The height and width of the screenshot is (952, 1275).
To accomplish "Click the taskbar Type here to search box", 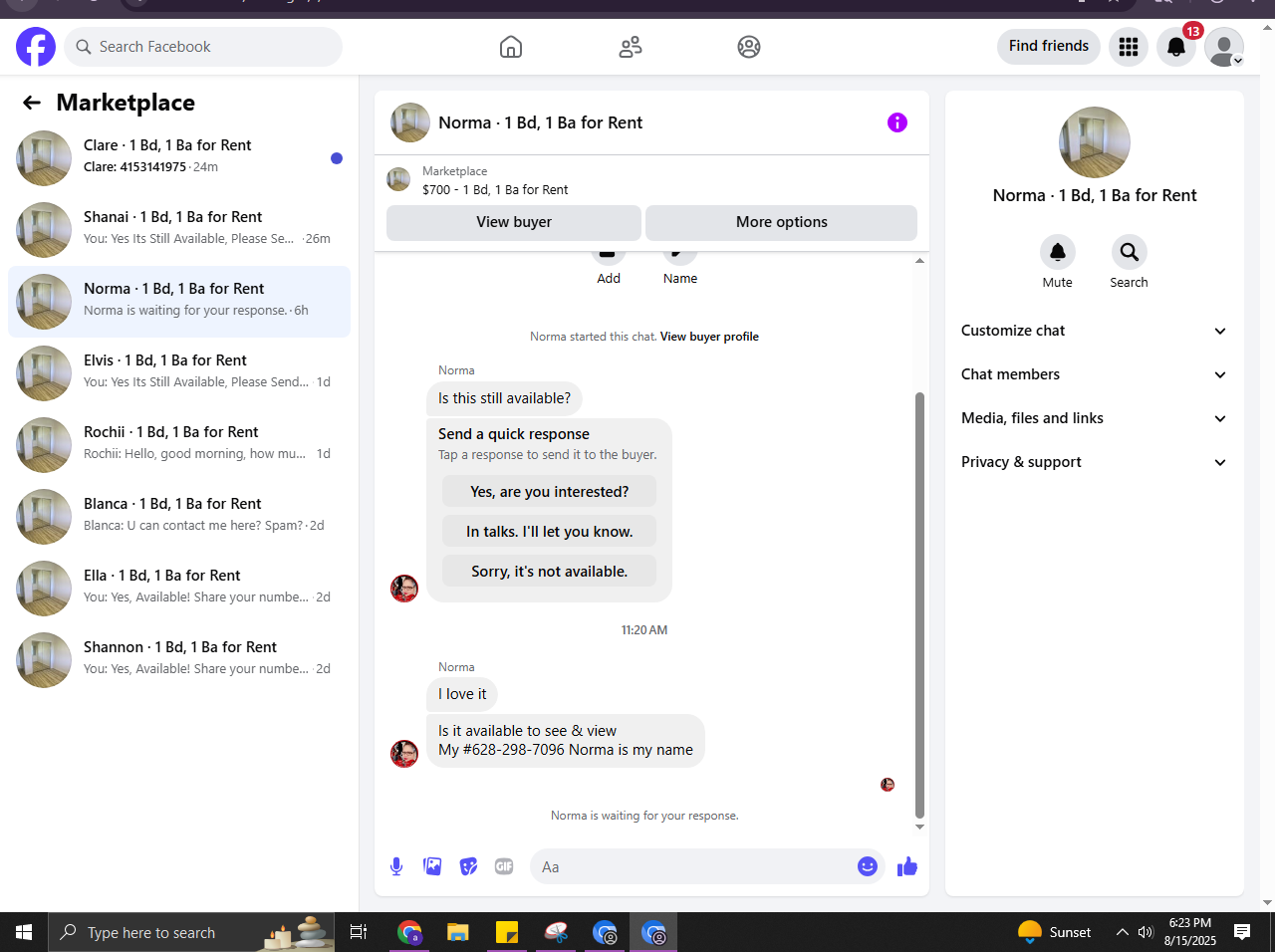I will [191, 932].
